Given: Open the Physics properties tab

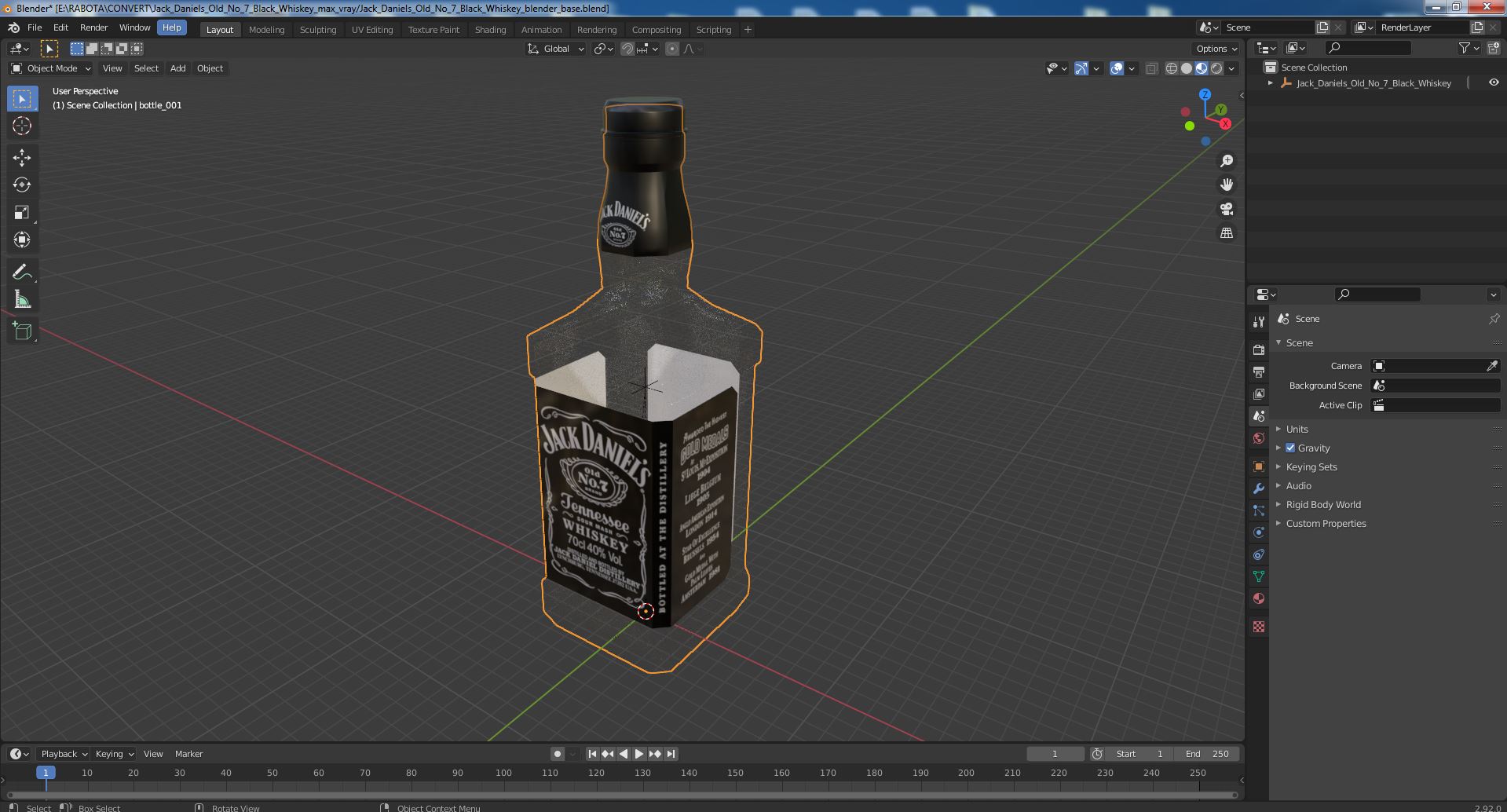Looking at the screenshot, I should pos(1259,532).
